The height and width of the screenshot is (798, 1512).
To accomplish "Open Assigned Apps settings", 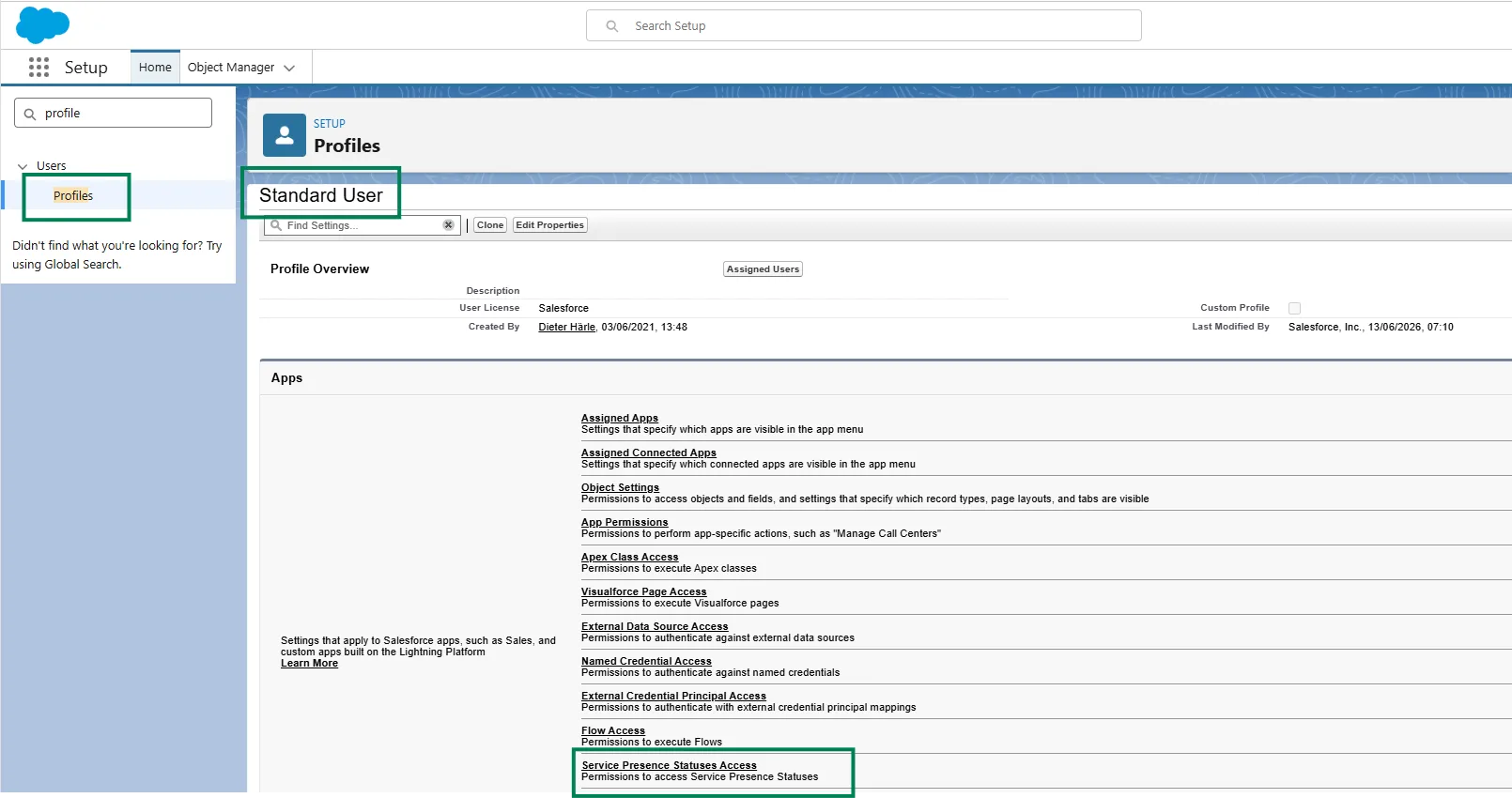I will [x=620, y=418].
